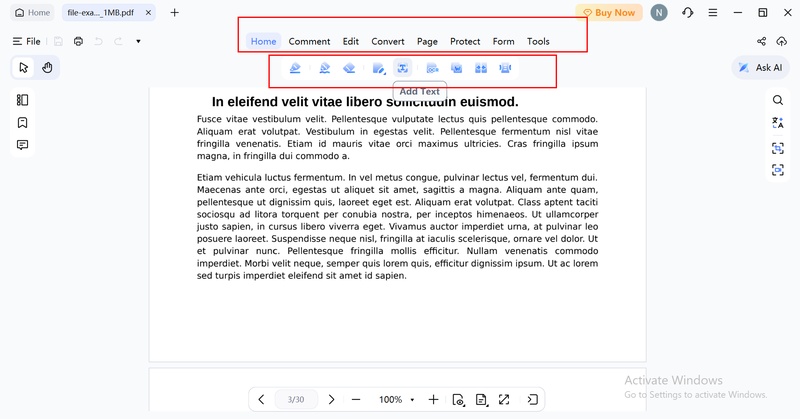Click the Redo arrow
The height and width of the screenshot is (419, 800).
point(118,41)
